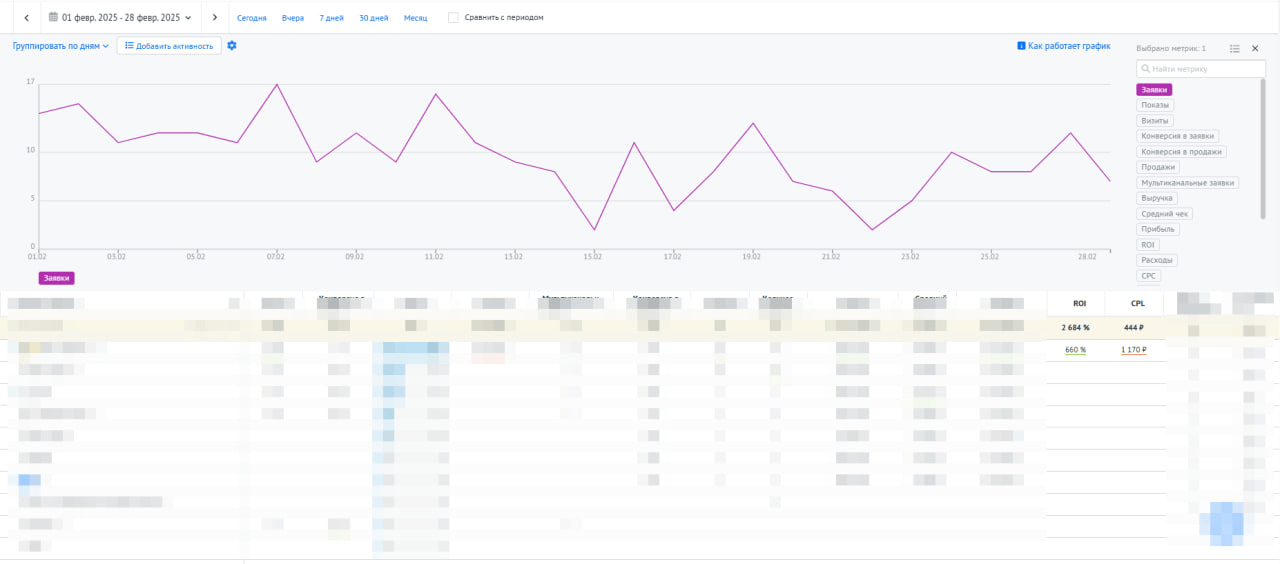Sort by the CPL column header

tap(1137, 303)
